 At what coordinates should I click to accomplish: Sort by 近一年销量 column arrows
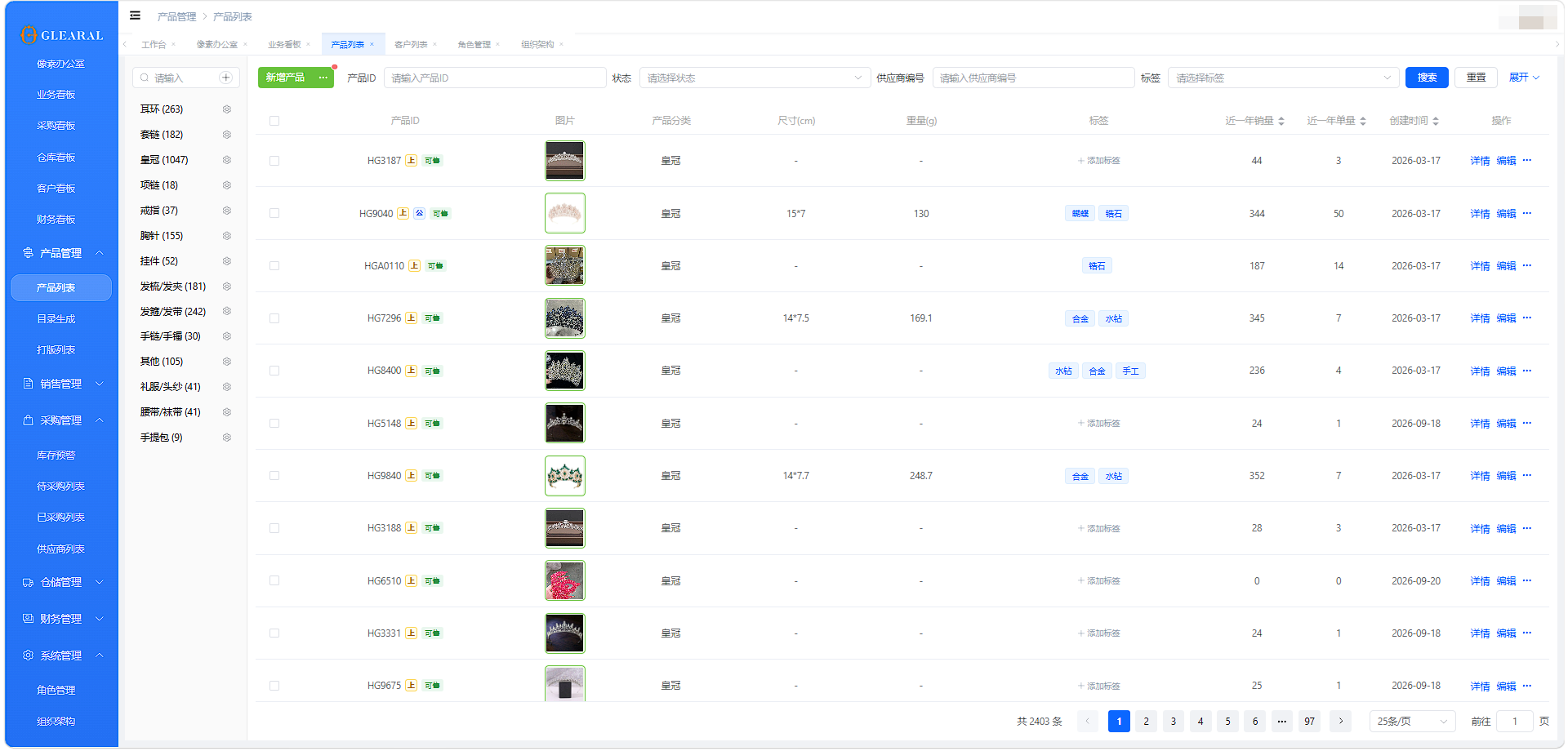1281,121
